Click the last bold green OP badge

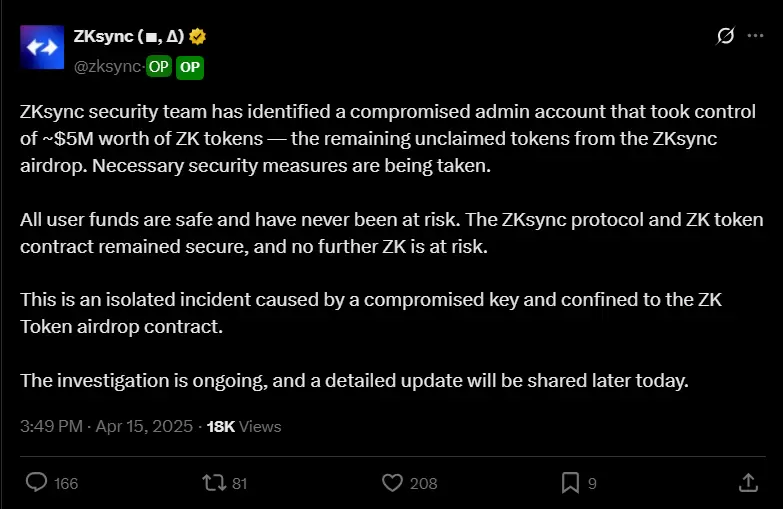pos(190,67)
